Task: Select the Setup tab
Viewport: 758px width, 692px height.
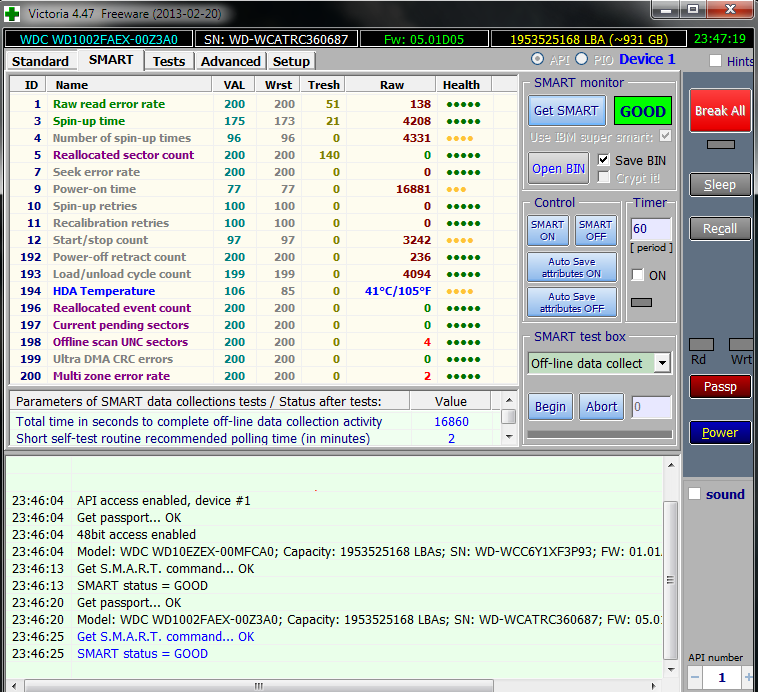Action: click(x=291, y=61)
